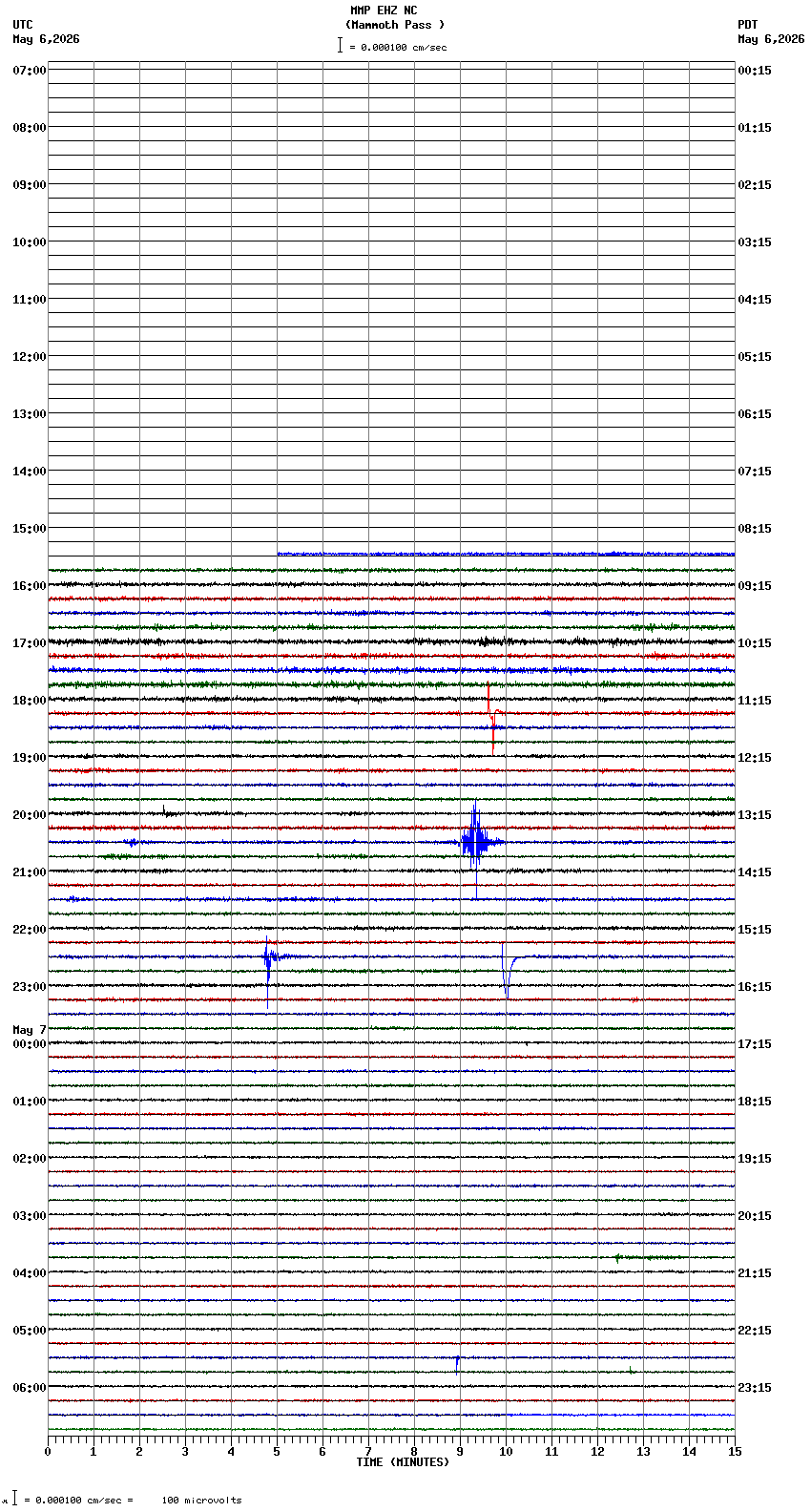This screenshot has width=811, height=1512.
Task: Click the 05:15 PDT time label
Action: click(755, 357)
